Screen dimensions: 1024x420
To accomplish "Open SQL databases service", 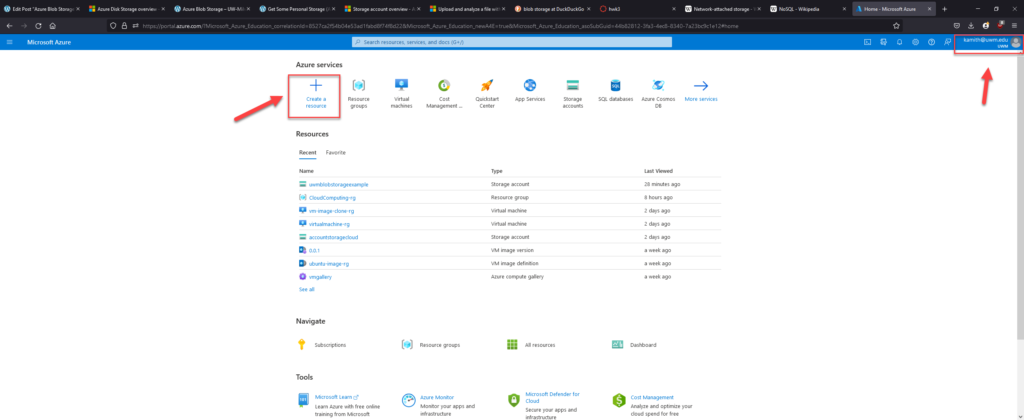I will [615, 90].
